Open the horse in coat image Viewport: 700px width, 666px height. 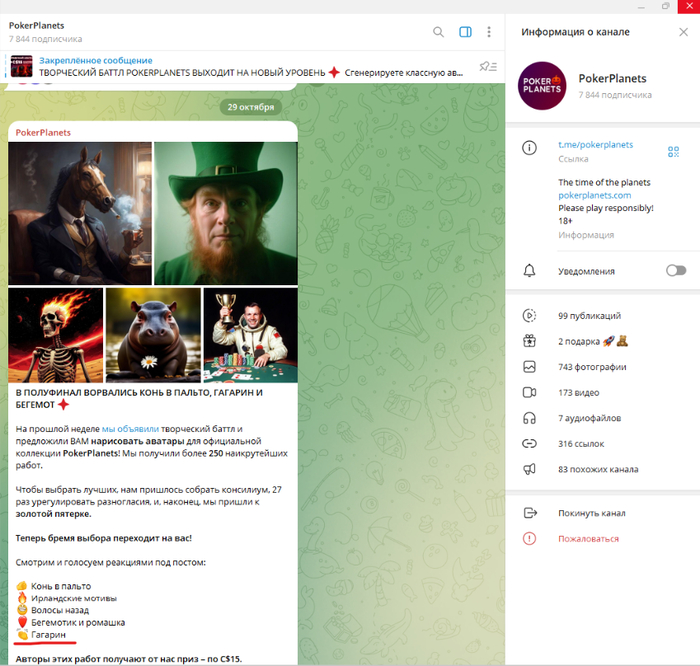click(80, 213)
